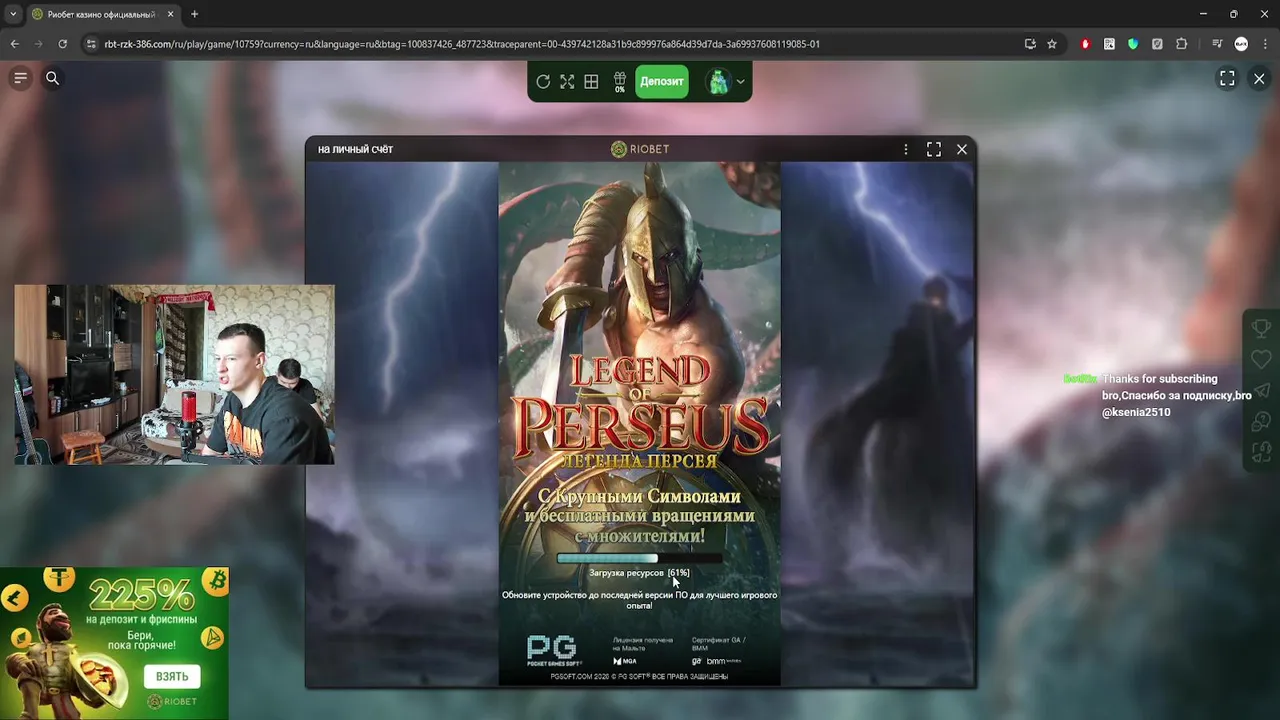1280x720 pixels.
Task: Click the MGA license logo in the game footer
Action: point(625,661)
